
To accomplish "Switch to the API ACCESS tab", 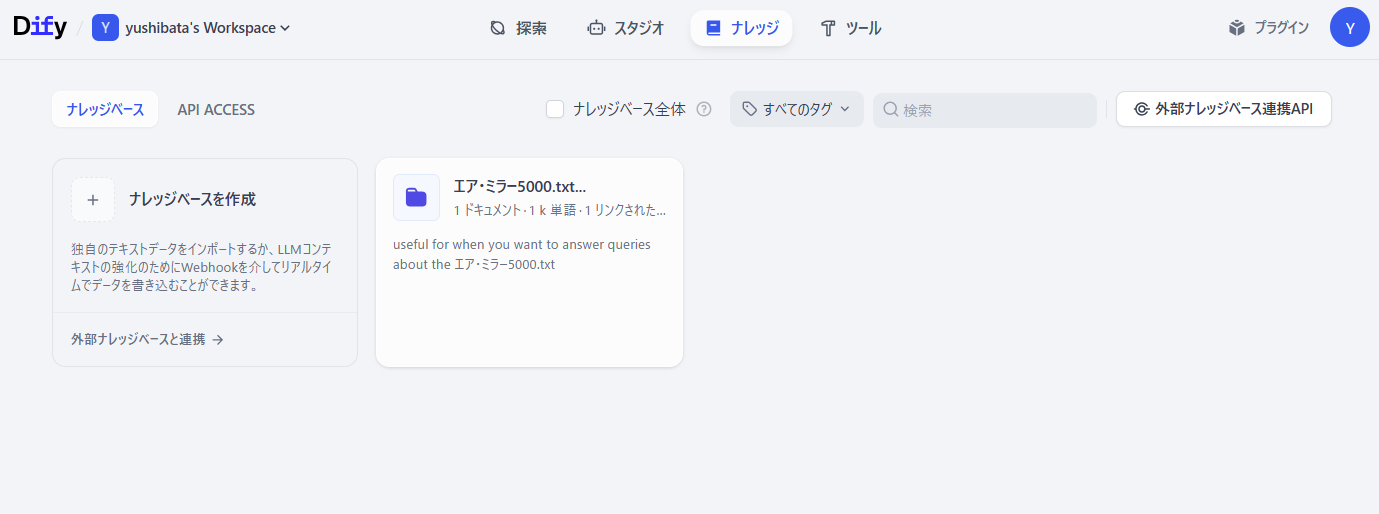I will (216, 109).
